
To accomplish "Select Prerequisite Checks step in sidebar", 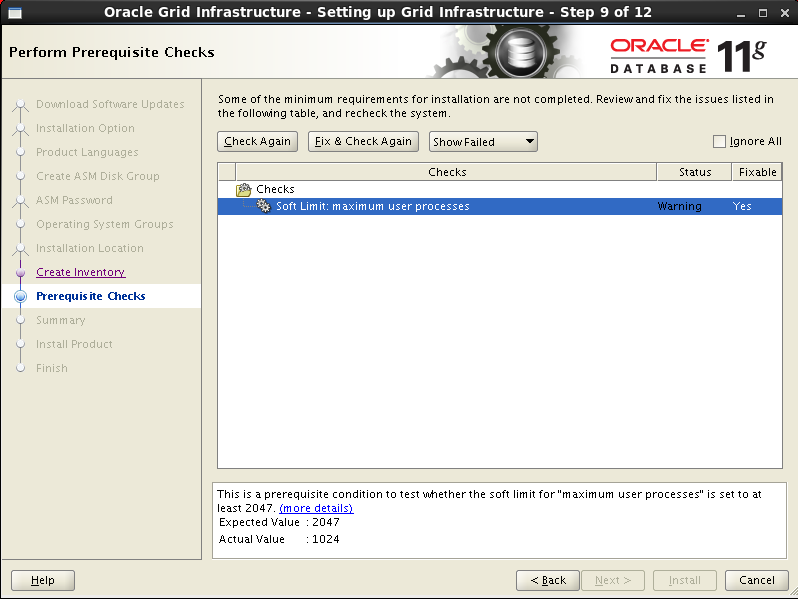I will tap(91, 296).
